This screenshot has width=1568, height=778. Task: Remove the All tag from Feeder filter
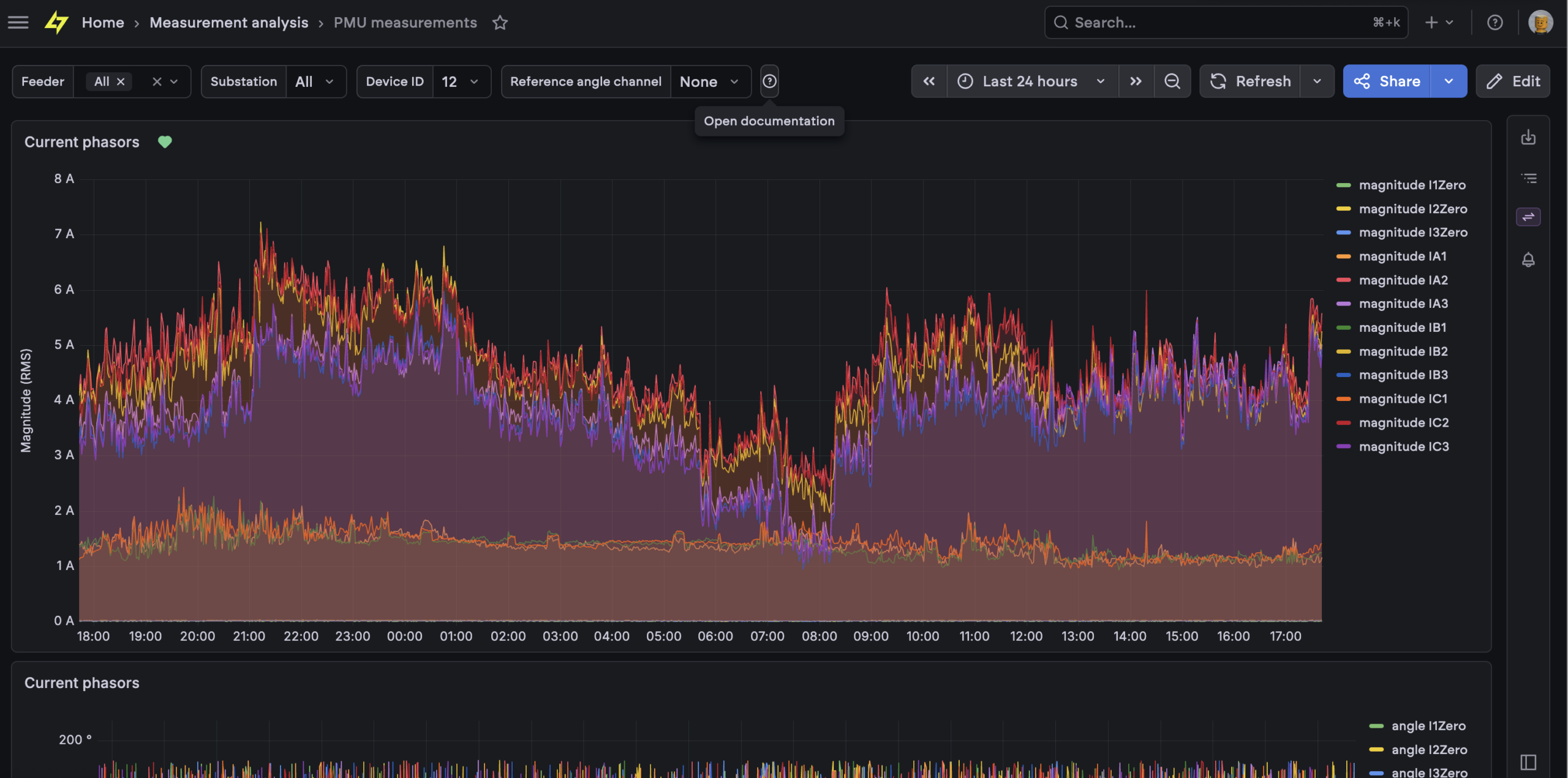point(121,81)
